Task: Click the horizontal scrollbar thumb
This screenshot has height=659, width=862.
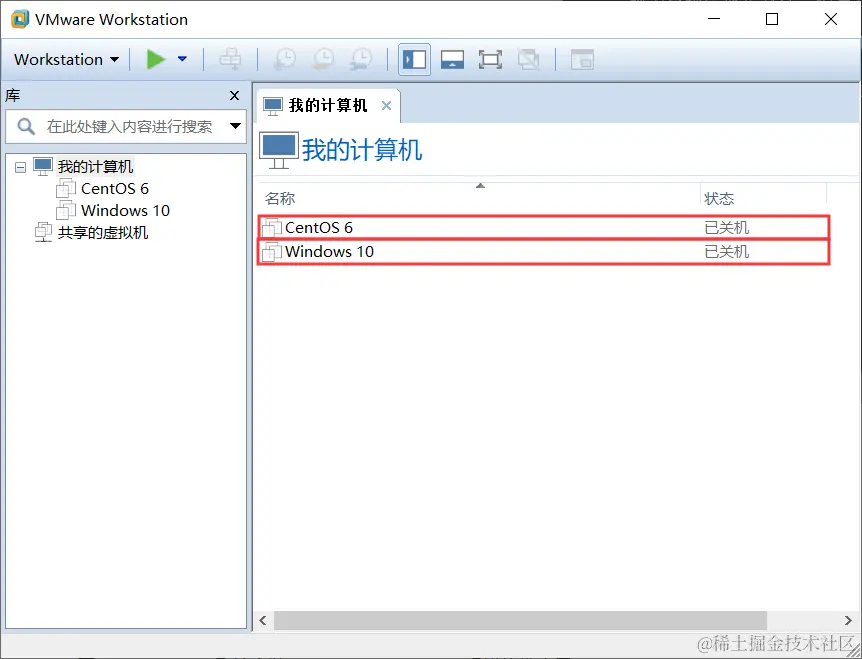Action: pos(520,620)
